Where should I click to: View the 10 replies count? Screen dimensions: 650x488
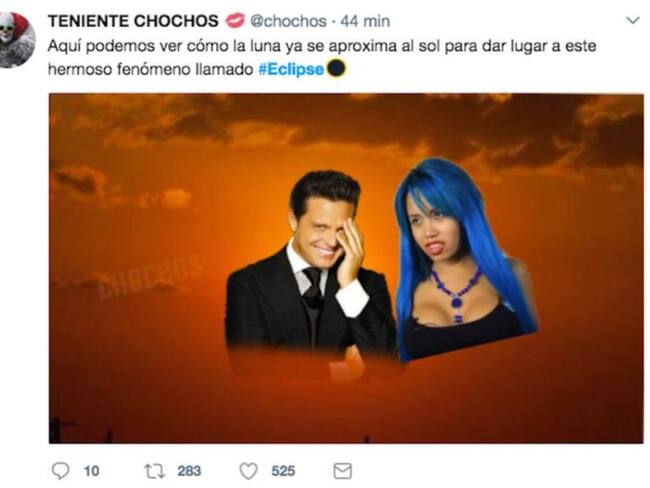91,471
